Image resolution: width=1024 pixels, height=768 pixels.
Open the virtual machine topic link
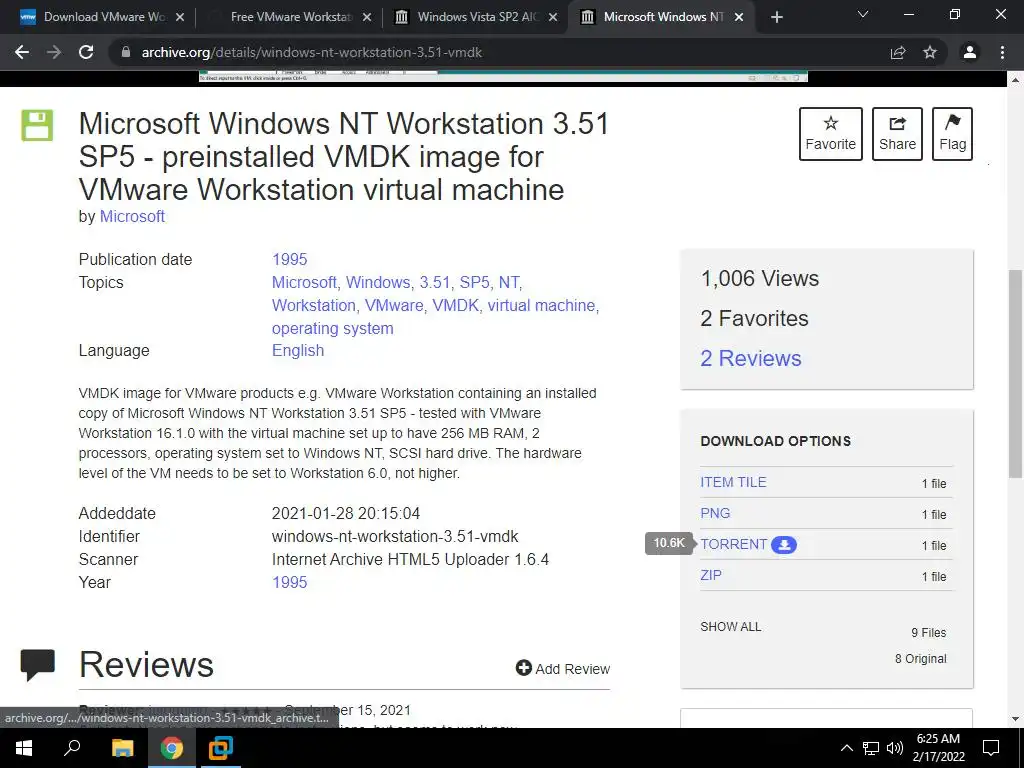pos(541,305)
